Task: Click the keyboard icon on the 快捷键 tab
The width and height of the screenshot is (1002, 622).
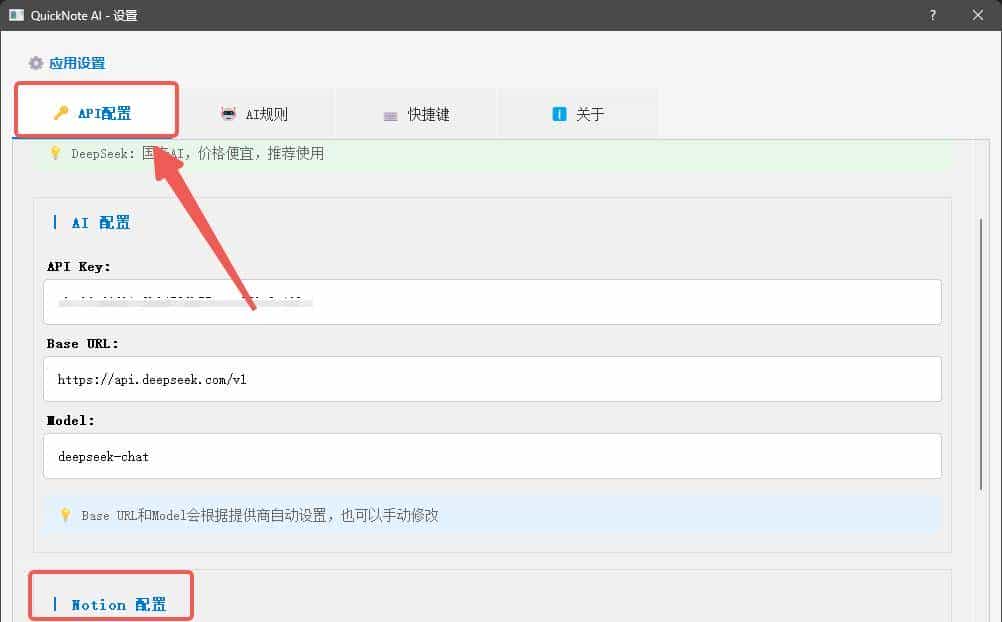Action: pos(390,113)
